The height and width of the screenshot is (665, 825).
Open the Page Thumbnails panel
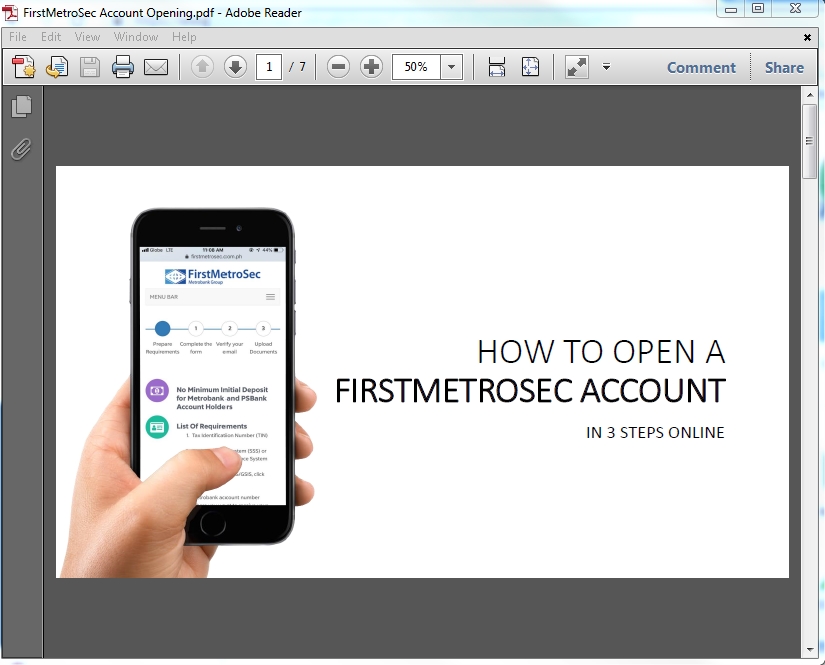click(x=21, y=106)
